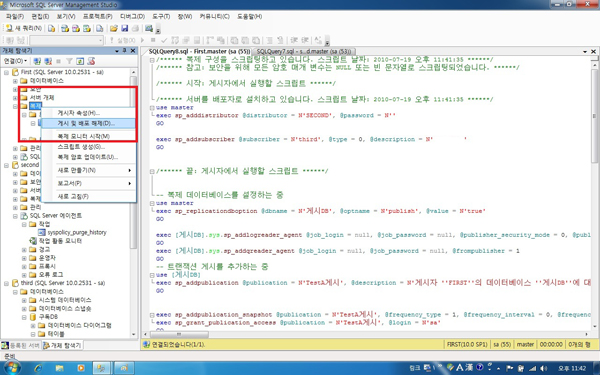The height and width of the screenshot is (375, 600).
Task: Select 게시자 속성(H)... in context menu
Action: point(88,113)
